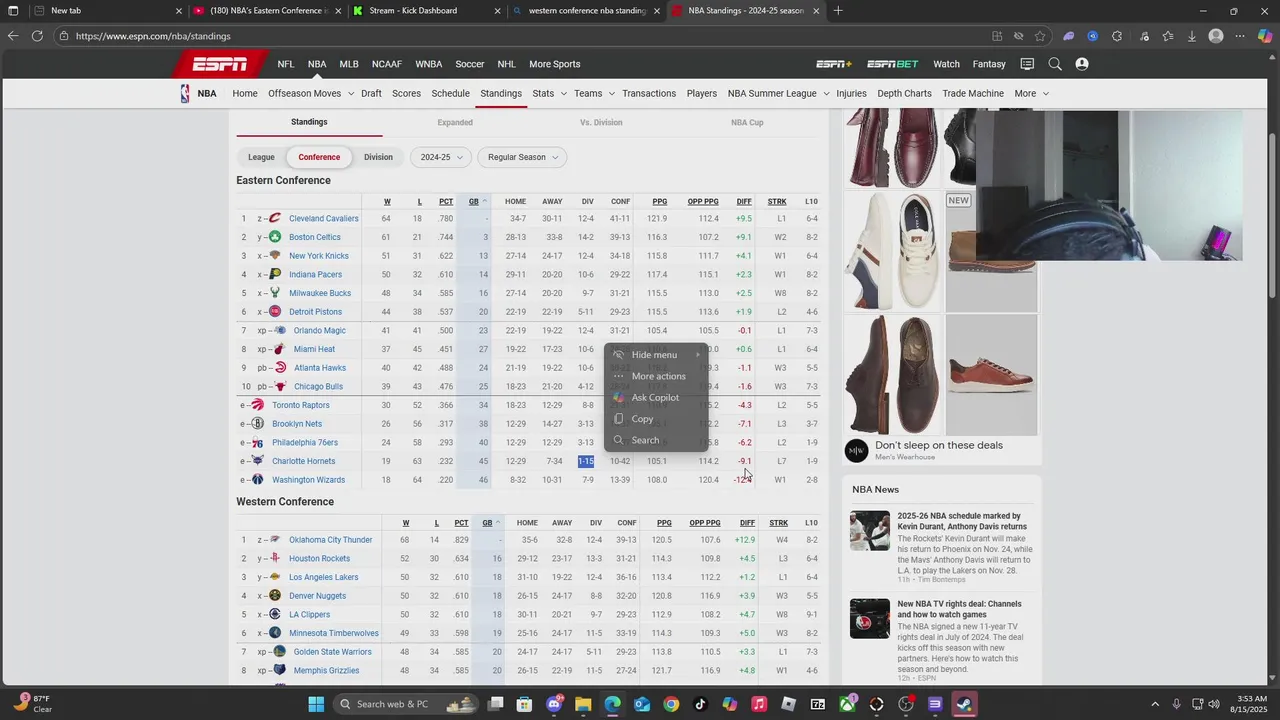Expand the Stats menu in NBA nav

[x=563, y=94]
